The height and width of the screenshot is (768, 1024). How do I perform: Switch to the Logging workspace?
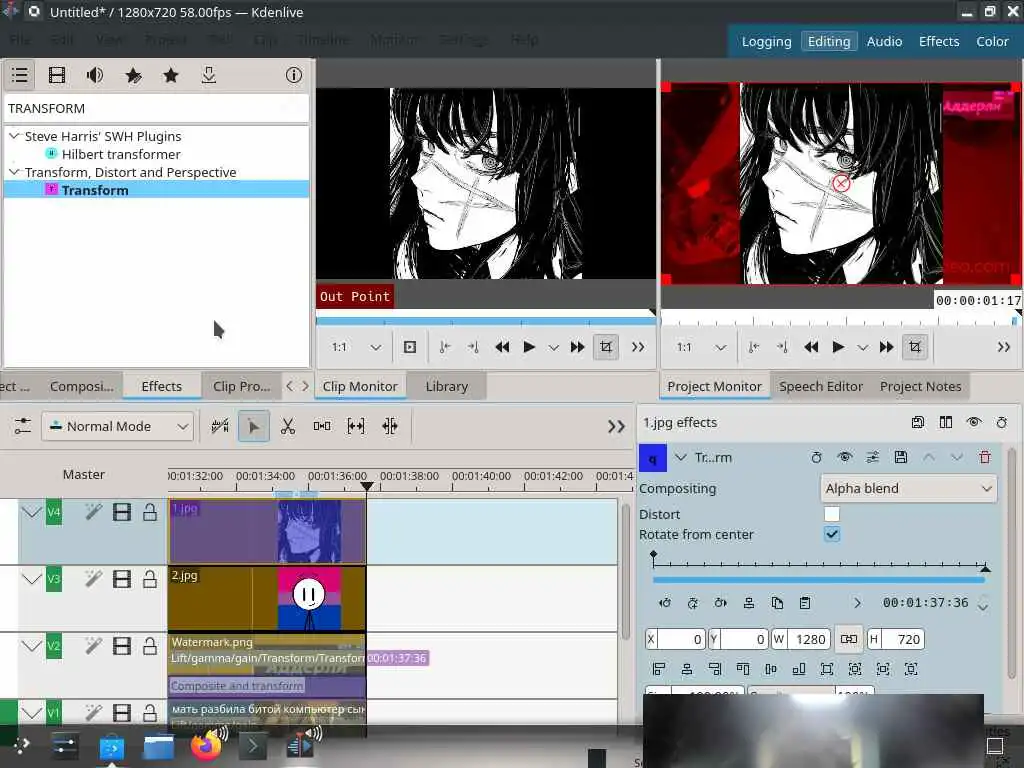[x=766, y=41]
